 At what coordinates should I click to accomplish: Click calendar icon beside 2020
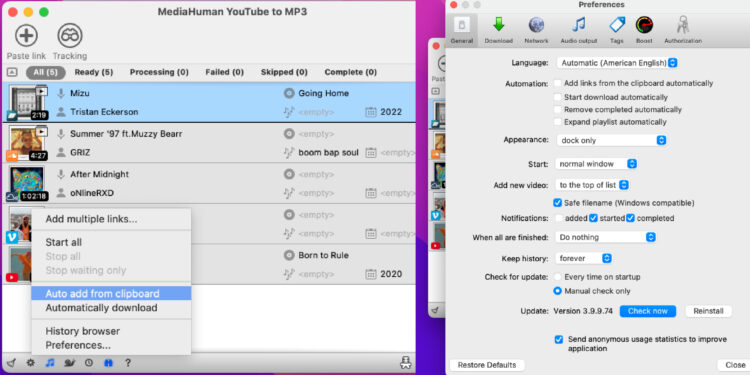371,274
